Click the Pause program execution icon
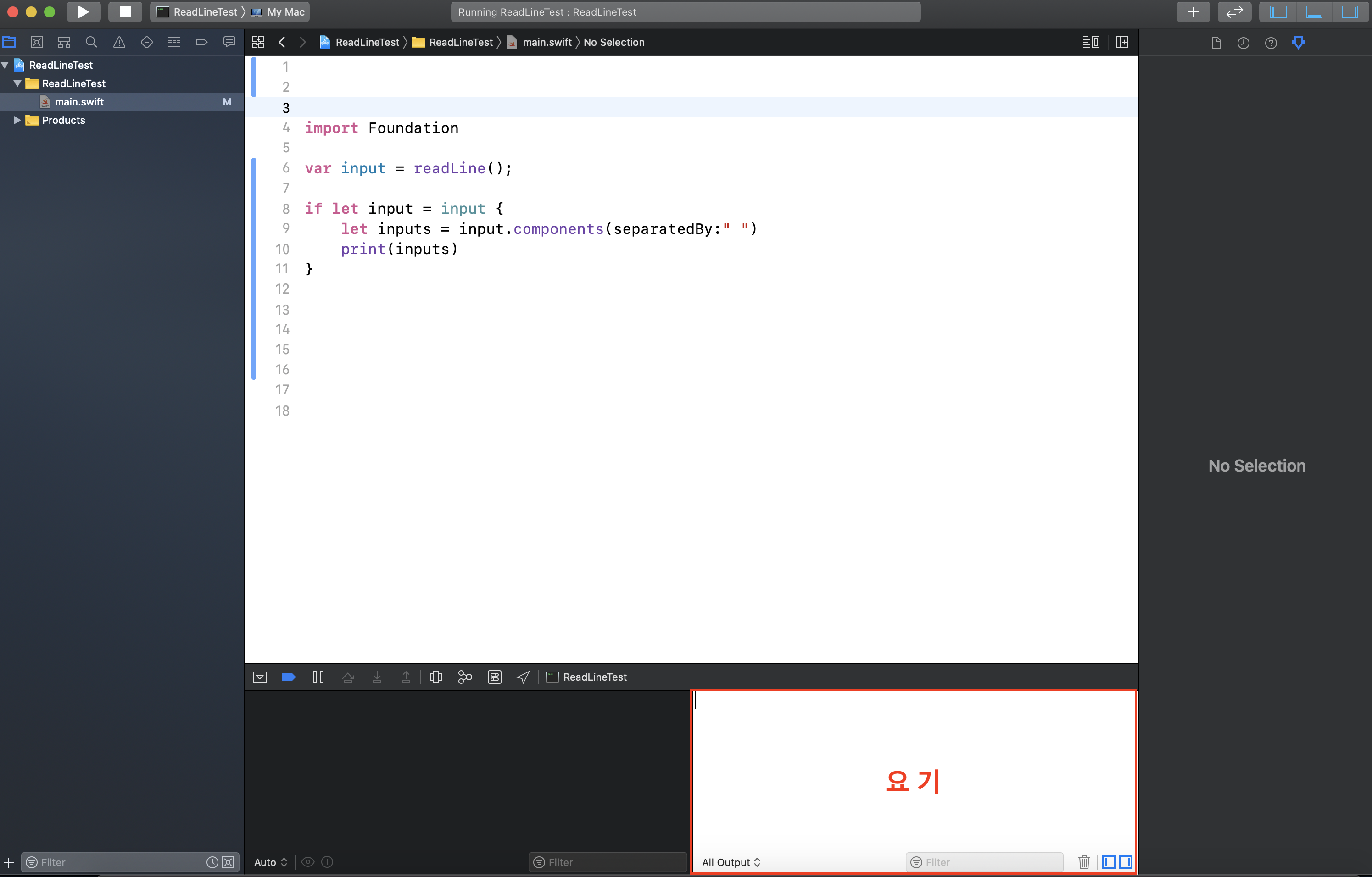This screenshot has height=877, width=1372. click(x=318, y=677)
